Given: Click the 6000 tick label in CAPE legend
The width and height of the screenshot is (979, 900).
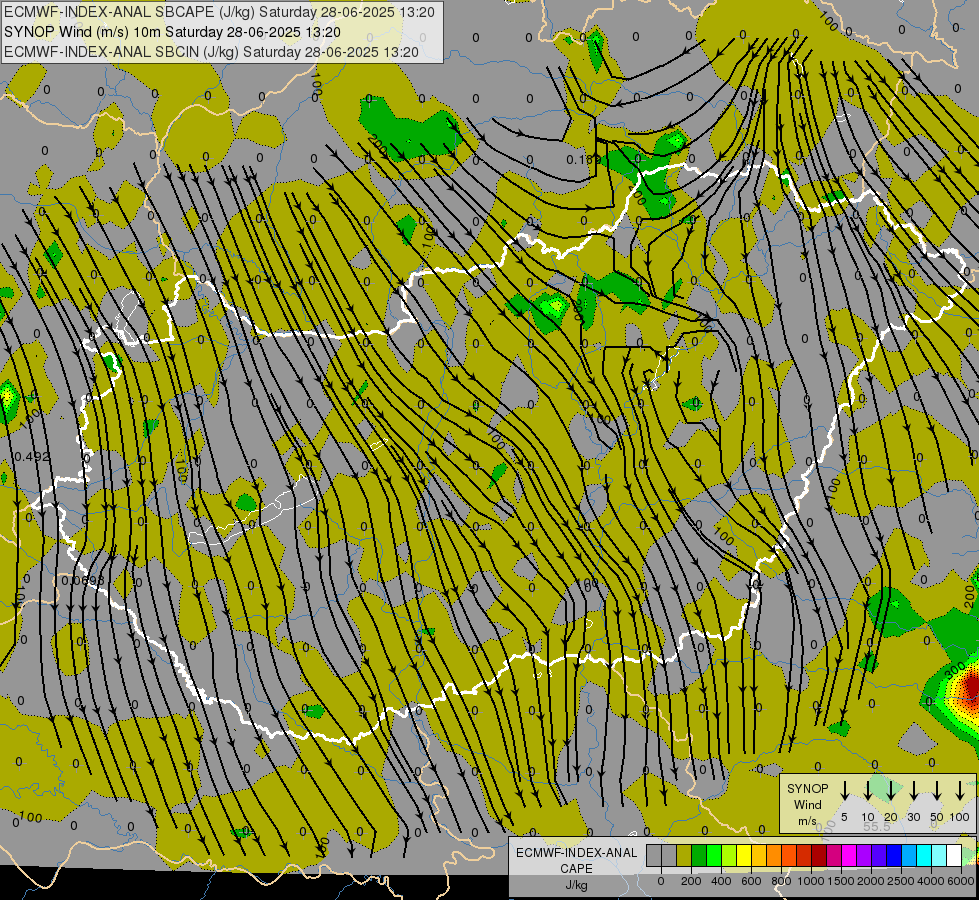Looking at the screenshot, I should coord(961,881).
